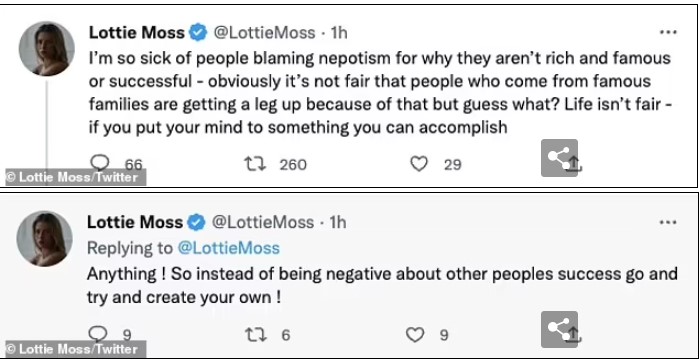Viewport: 699px width, 361px height.
Task: Open Lottie Moss avatar on first tweet
Action: [46, 49]
